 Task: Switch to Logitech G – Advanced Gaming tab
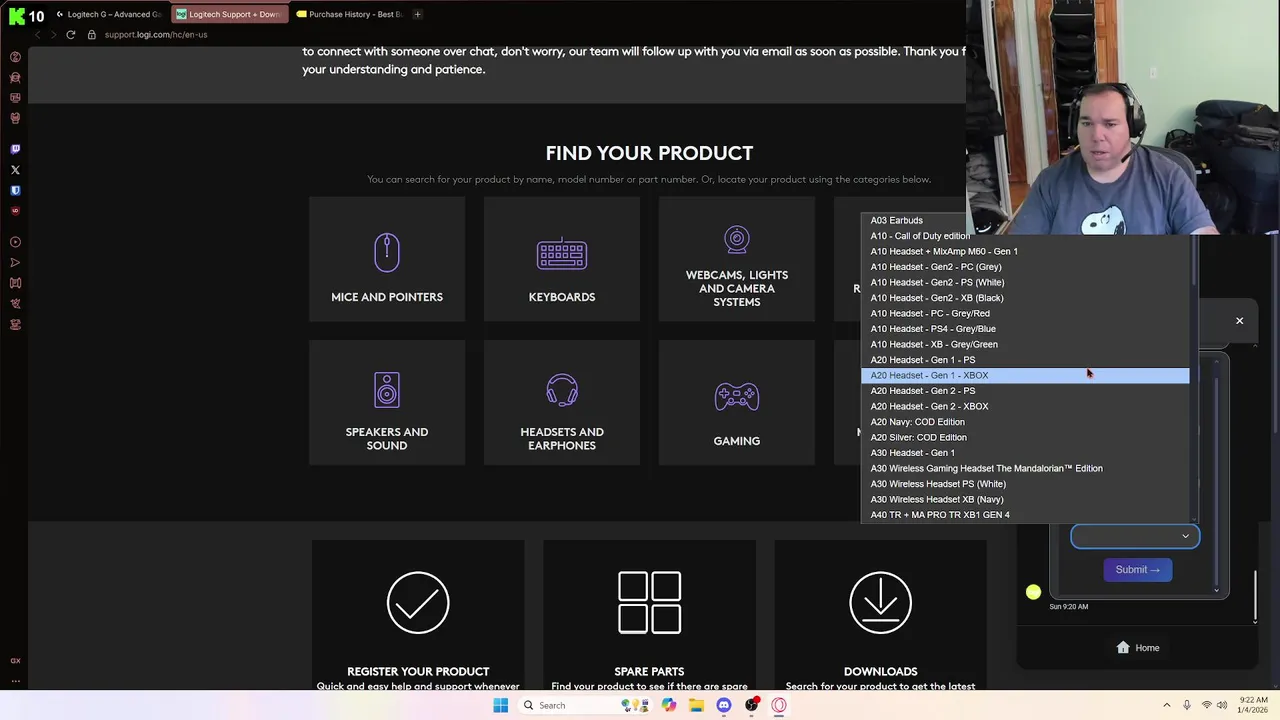point(109,14)
